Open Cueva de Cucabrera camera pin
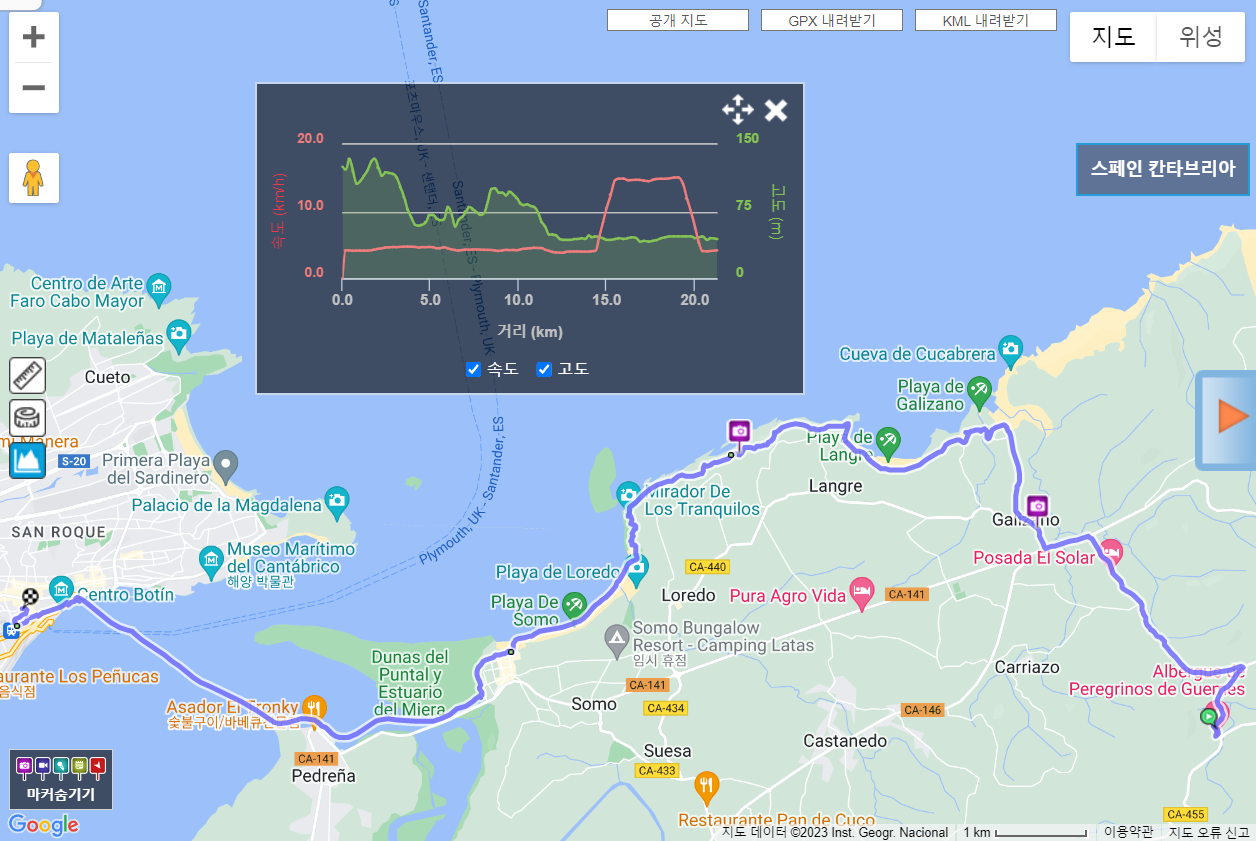 [1011, 349]
